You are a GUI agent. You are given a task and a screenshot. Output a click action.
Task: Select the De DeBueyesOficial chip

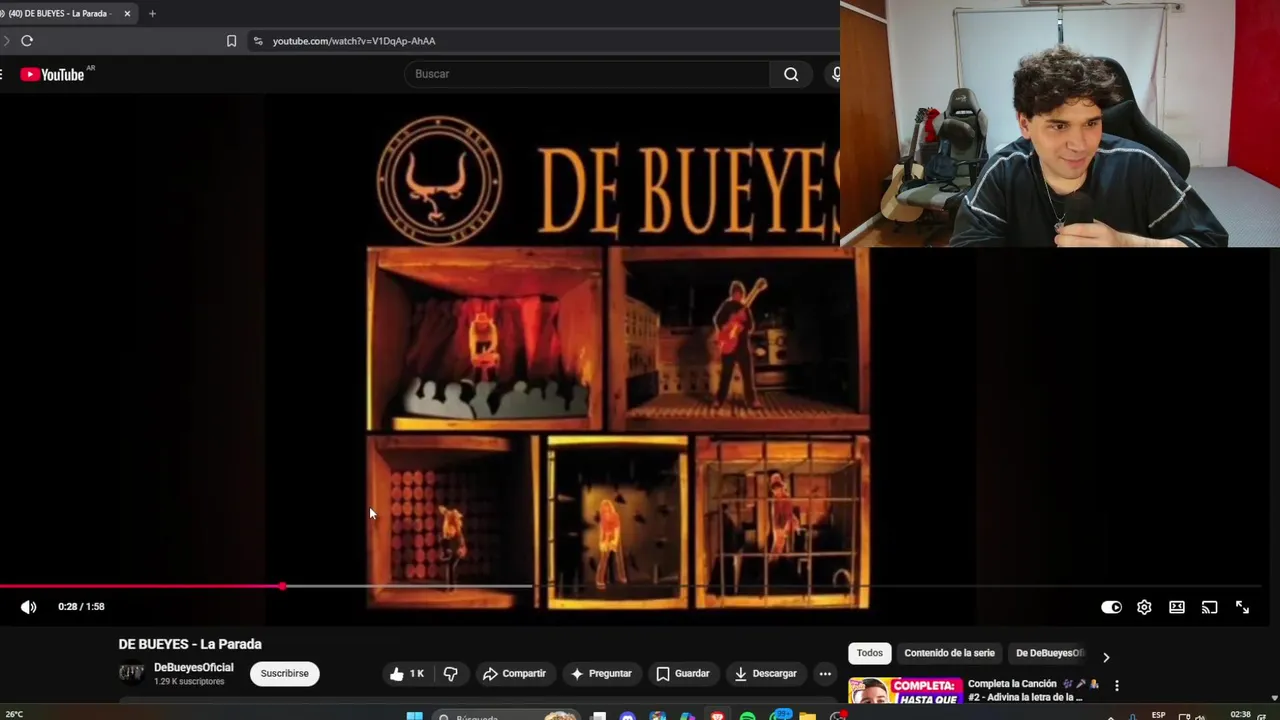click(1049, 653)
